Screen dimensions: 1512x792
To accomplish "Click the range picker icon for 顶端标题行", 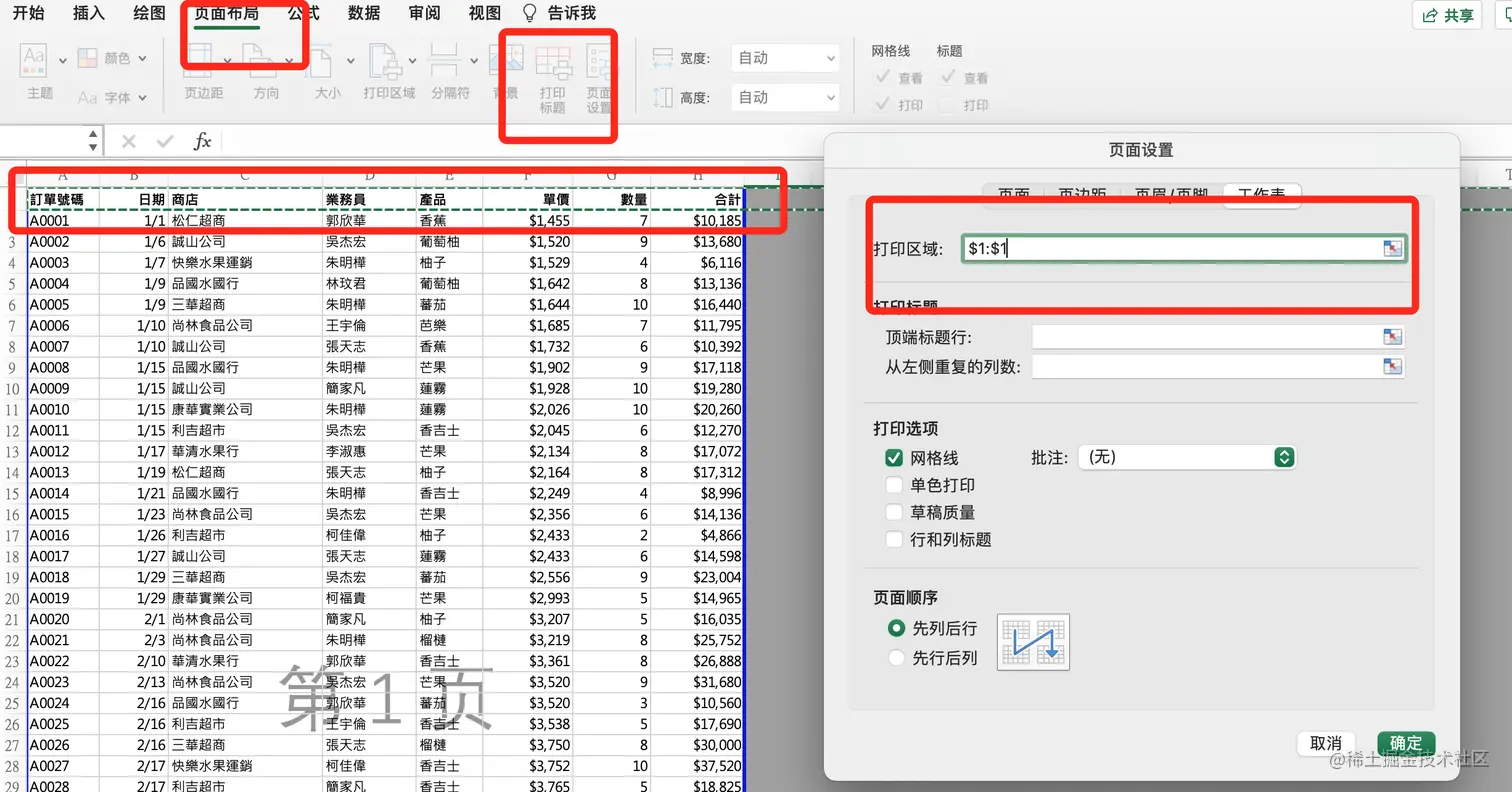I will click(x=1392, y=337).
